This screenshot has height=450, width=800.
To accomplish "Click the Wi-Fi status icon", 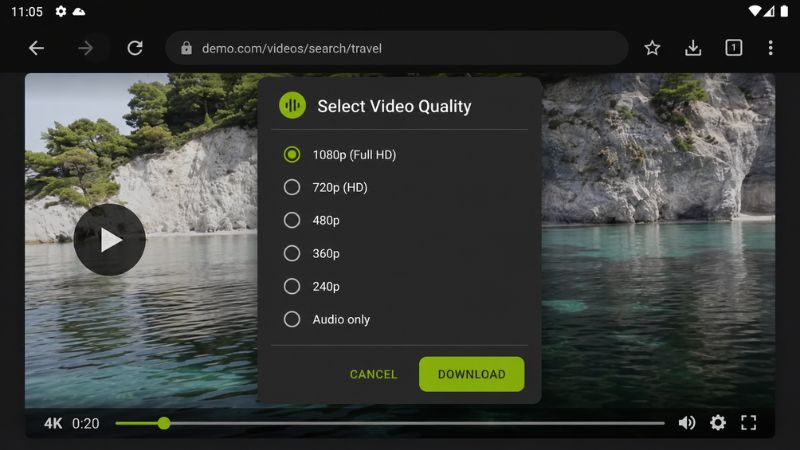I will [755, 11].
